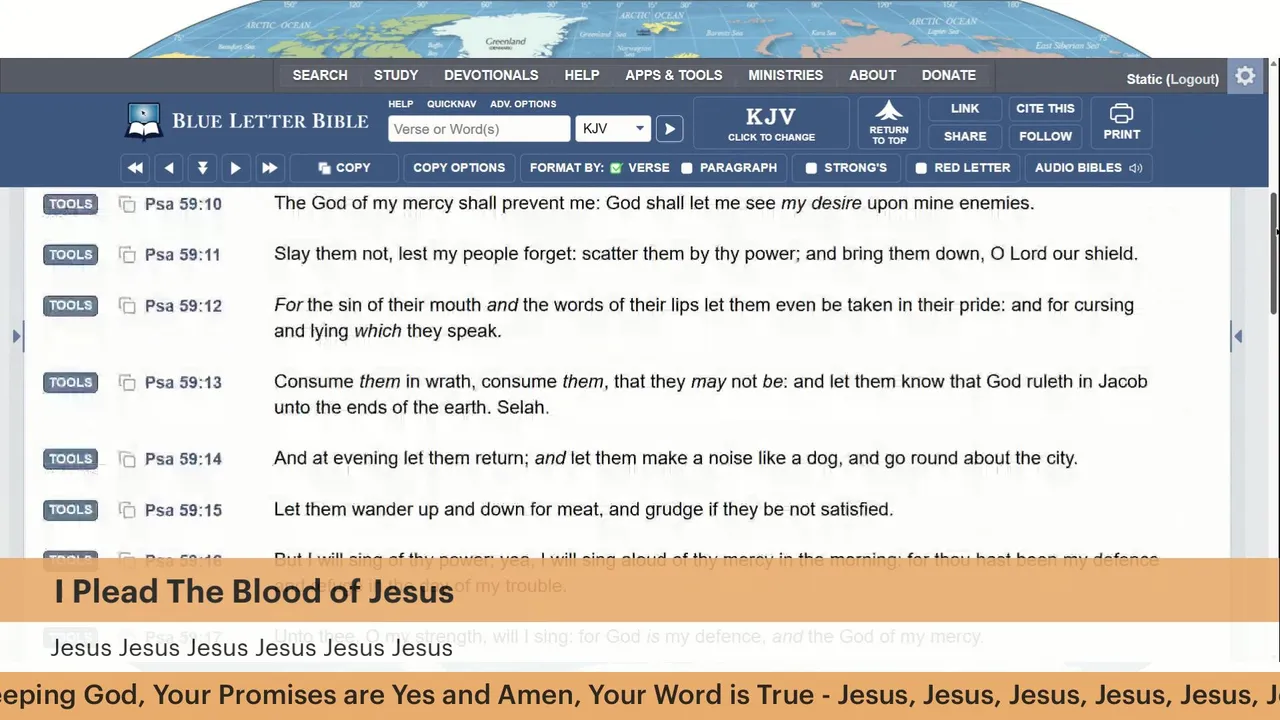The width and height of the screenshot is (1280, 720).
Task: Click the Donate menu item
Action: 949,75
